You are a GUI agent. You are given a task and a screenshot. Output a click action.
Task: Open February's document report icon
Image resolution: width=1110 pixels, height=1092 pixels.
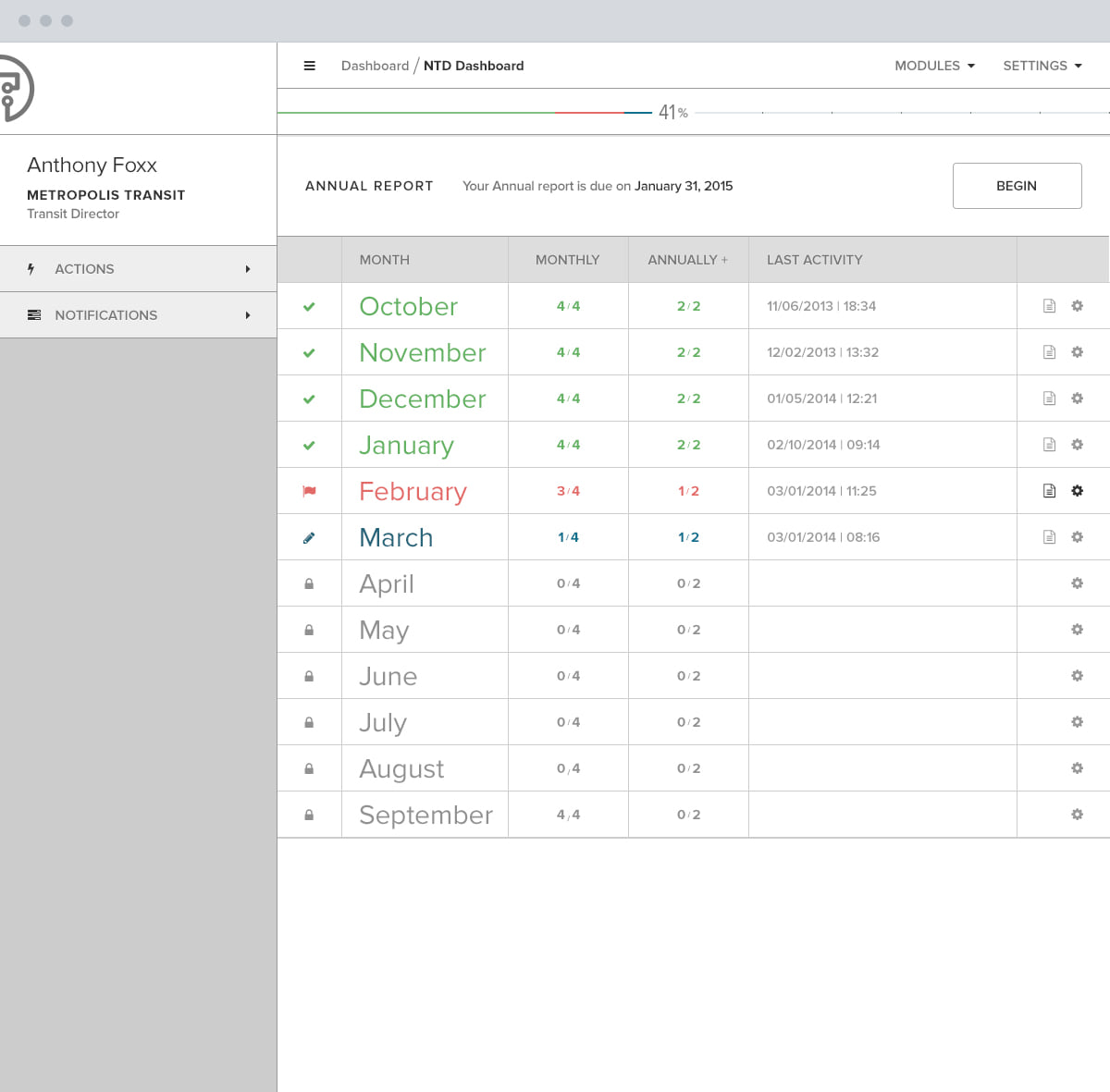[1049, 491]
